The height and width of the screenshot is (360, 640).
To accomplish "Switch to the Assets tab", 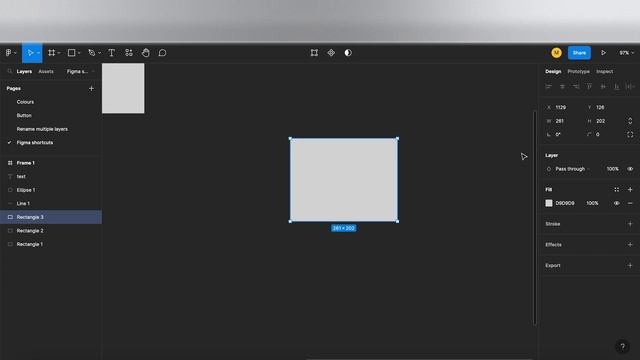I will click(46, 71).
